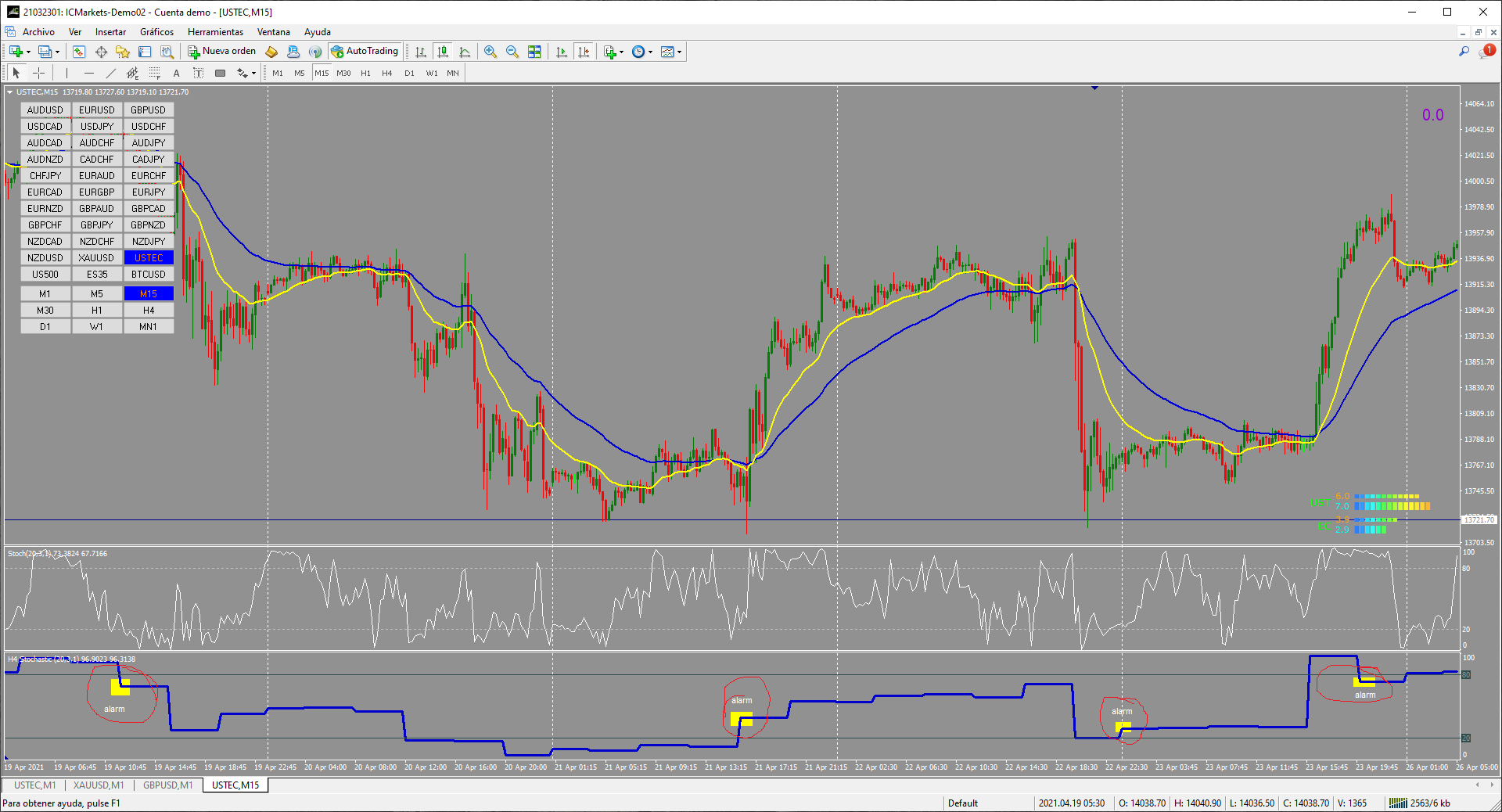Select XAUUSD symbol button on chart
The height and width of the screenshot is (812, 1502).
[x=97, y=258]
